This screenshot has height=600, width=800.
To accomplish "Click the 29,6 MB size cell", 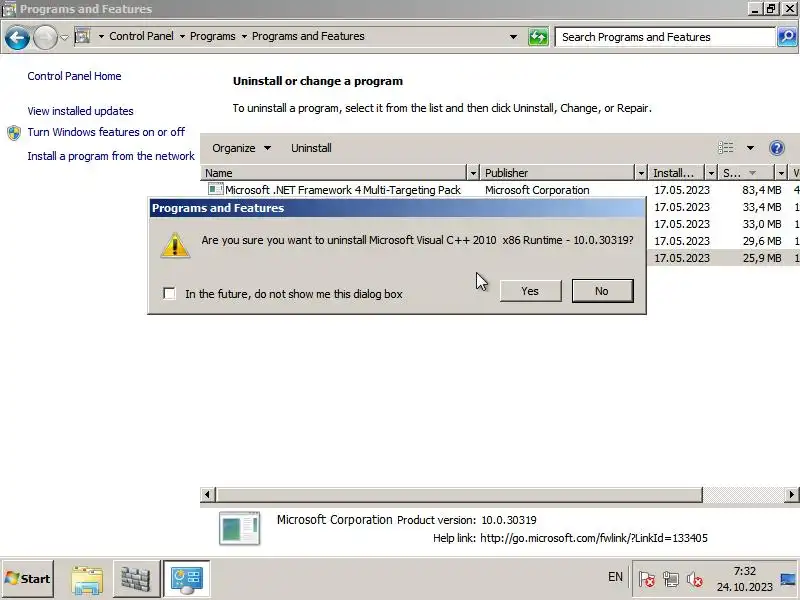I will point(762,241).
